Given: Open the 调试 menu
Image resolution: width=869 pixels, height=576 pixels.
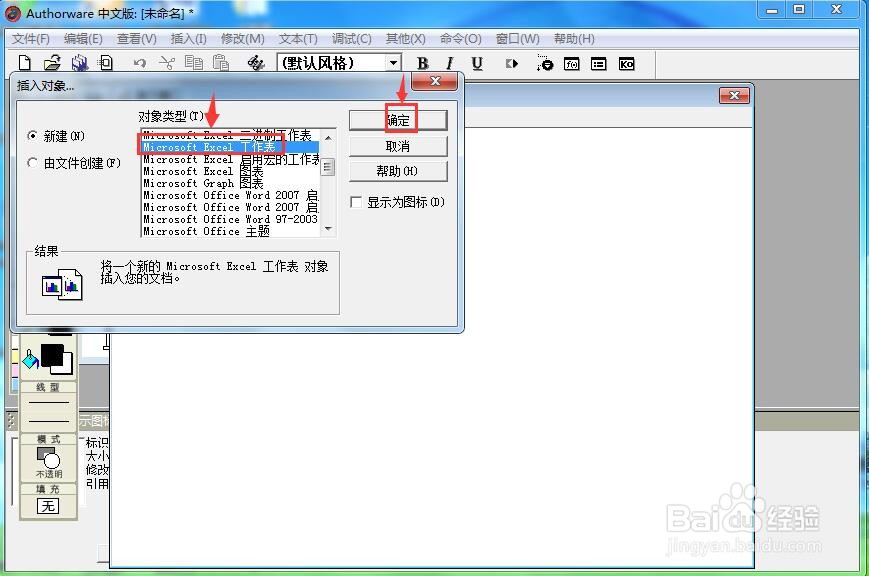Looking at the screenshot, I should coord(351,39).
